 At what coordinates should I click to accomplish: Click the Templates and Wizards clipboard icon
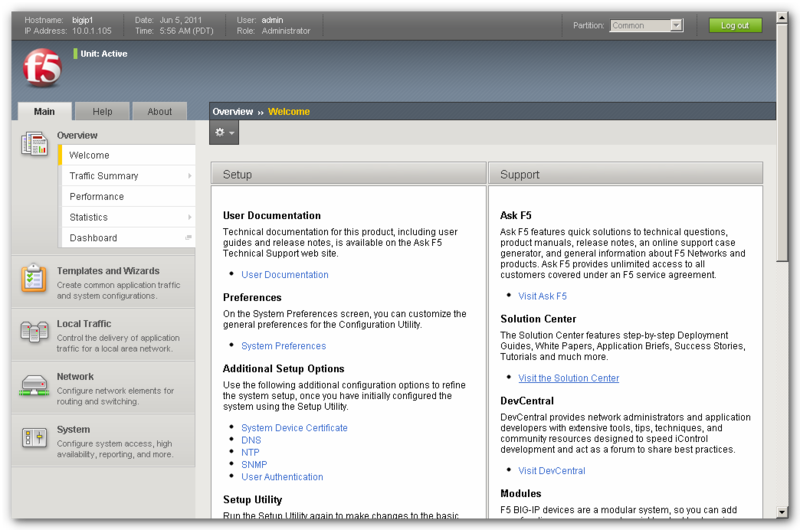34,278
